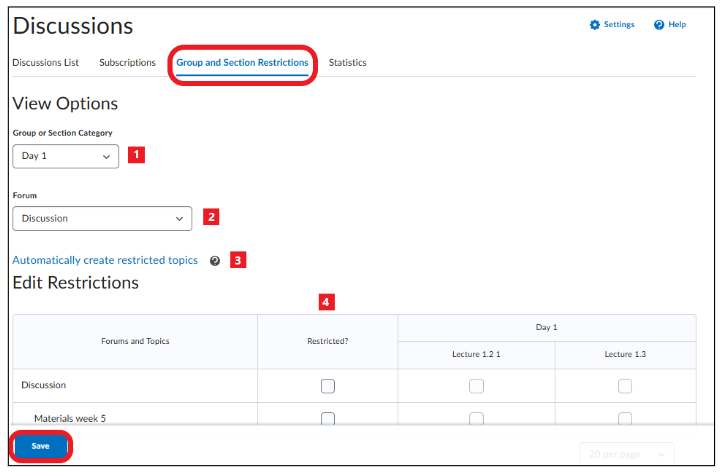This screenshot has width=722, height=476.
Task: Click the Lecture 1.3 column header
Action: [625, 354]
